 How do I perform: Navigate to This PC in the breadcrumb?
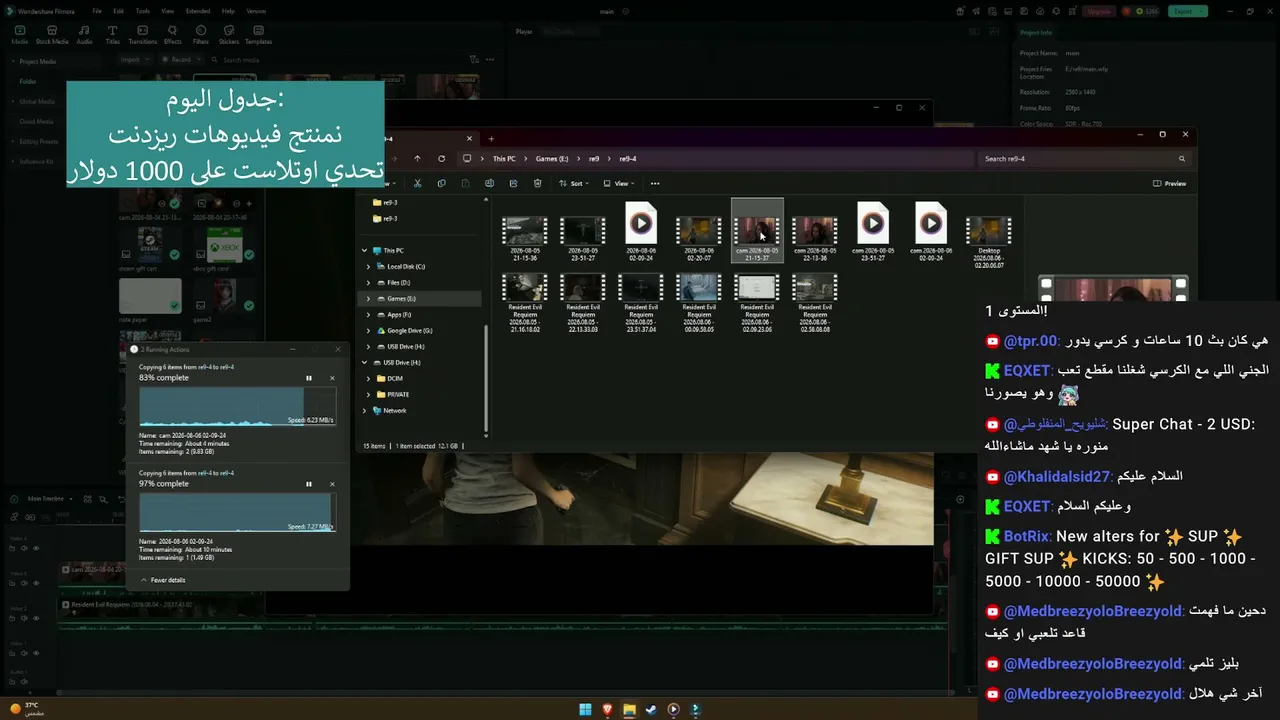pyautogui.click(x=504, y=159)
